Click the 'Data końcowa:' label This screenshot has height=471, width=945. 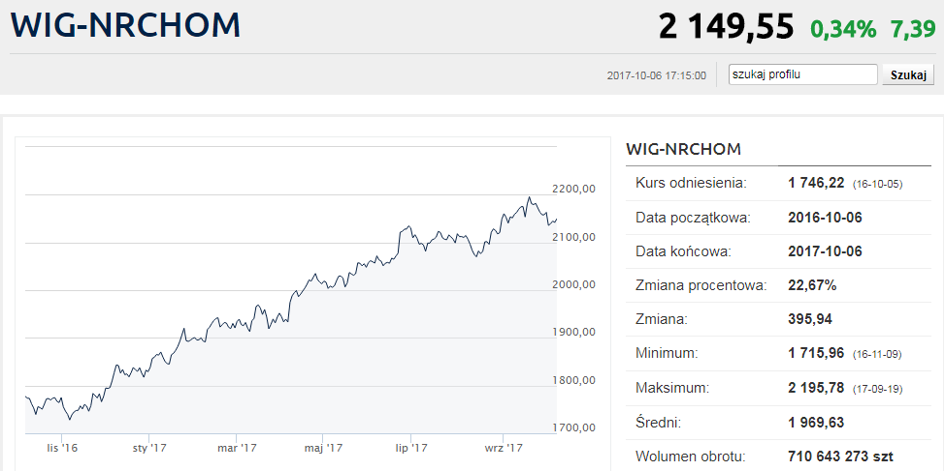(683, 251)
